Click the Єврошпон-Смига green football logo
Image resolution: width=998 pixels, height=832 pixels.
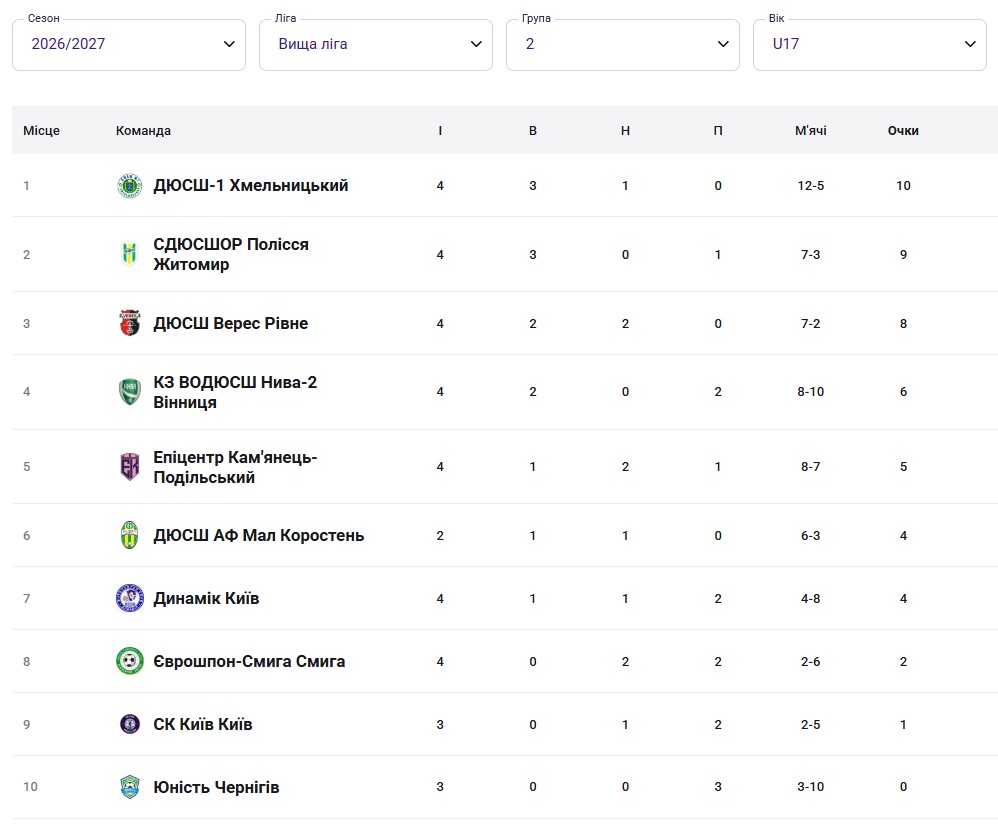tap(130, 661)
